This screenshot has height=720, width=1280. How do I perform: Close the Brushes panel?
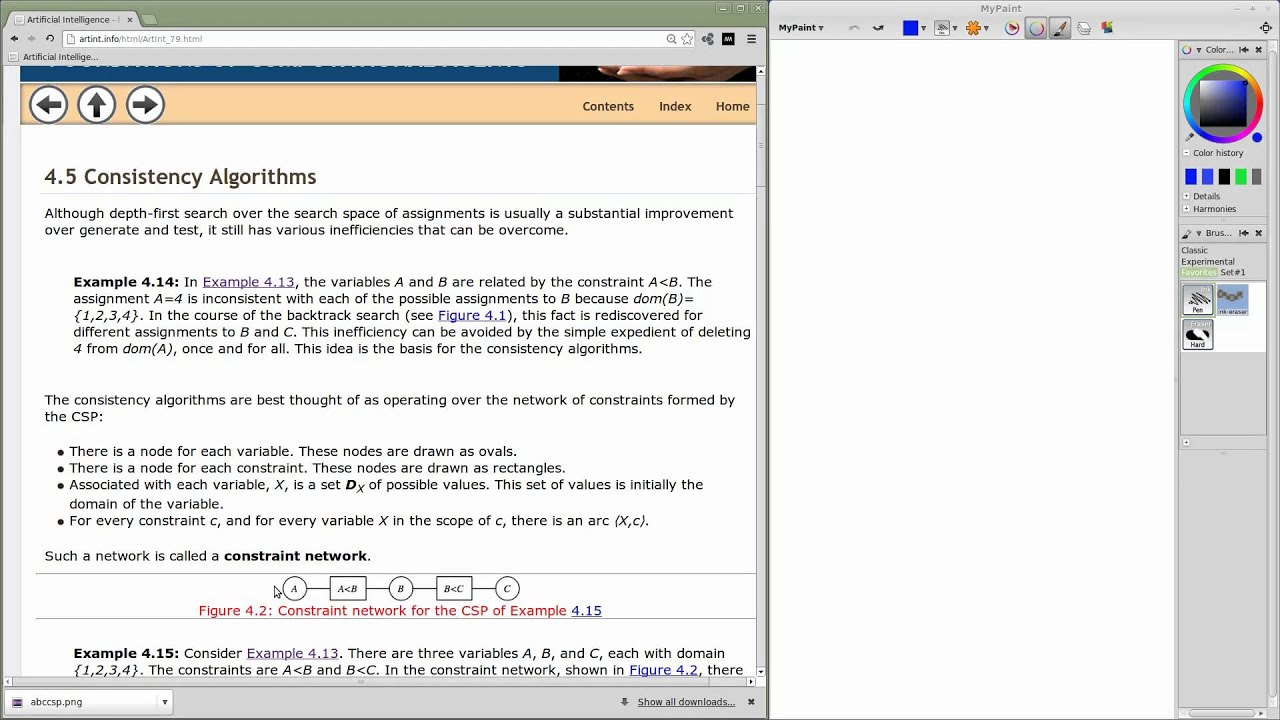pos(1258,233)
